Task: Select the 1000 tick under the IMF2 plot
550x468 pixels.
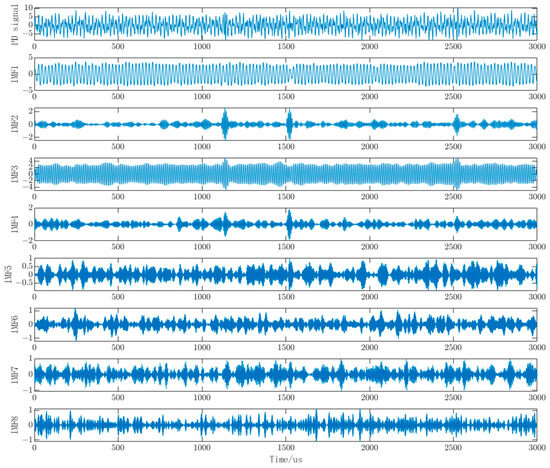Action: 202,147
